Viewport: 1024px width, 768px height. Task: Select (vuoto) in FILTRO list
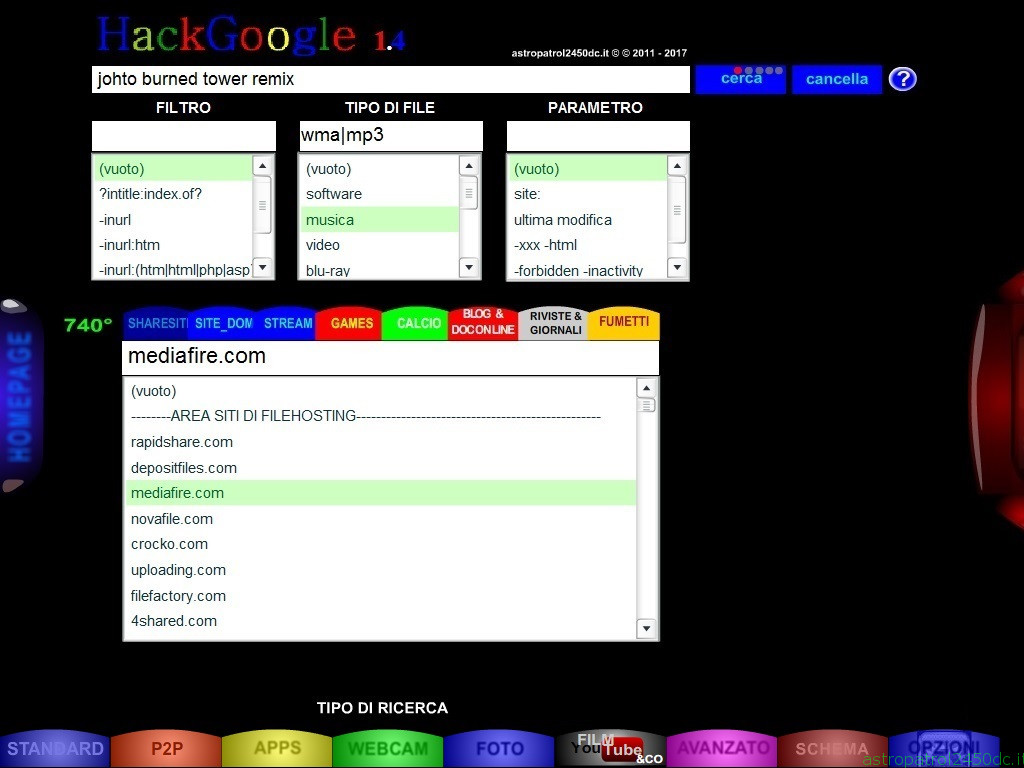pos(173,168)
